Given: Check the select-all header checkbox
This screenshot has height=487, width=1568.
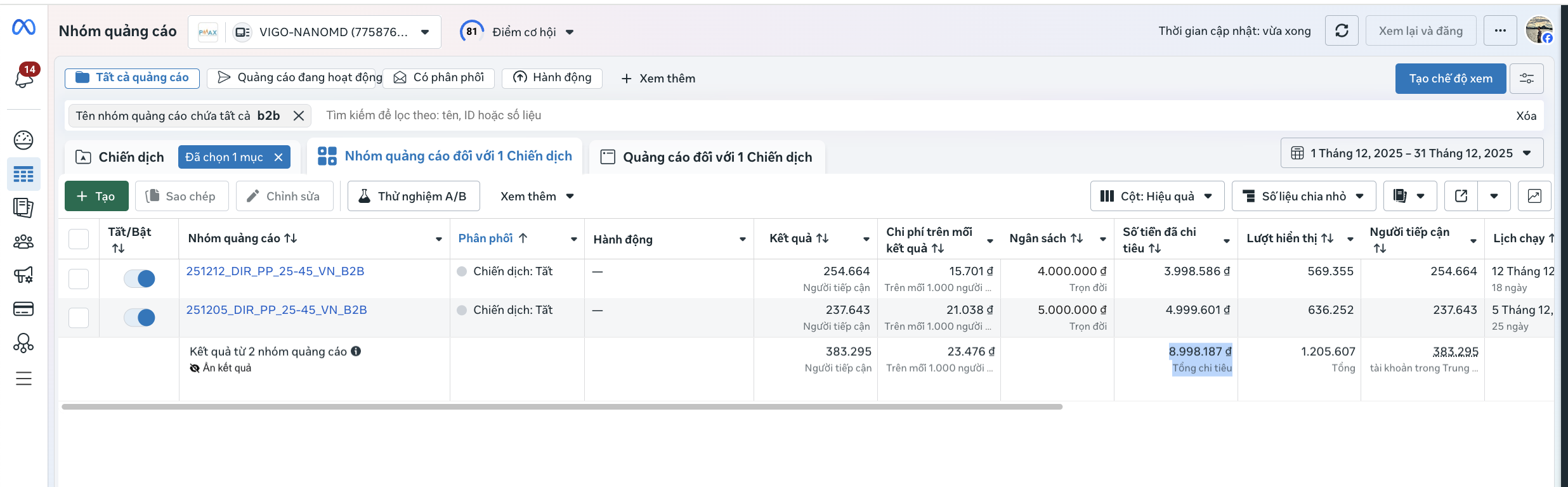Looking at the screenshot, I should 79,239.
